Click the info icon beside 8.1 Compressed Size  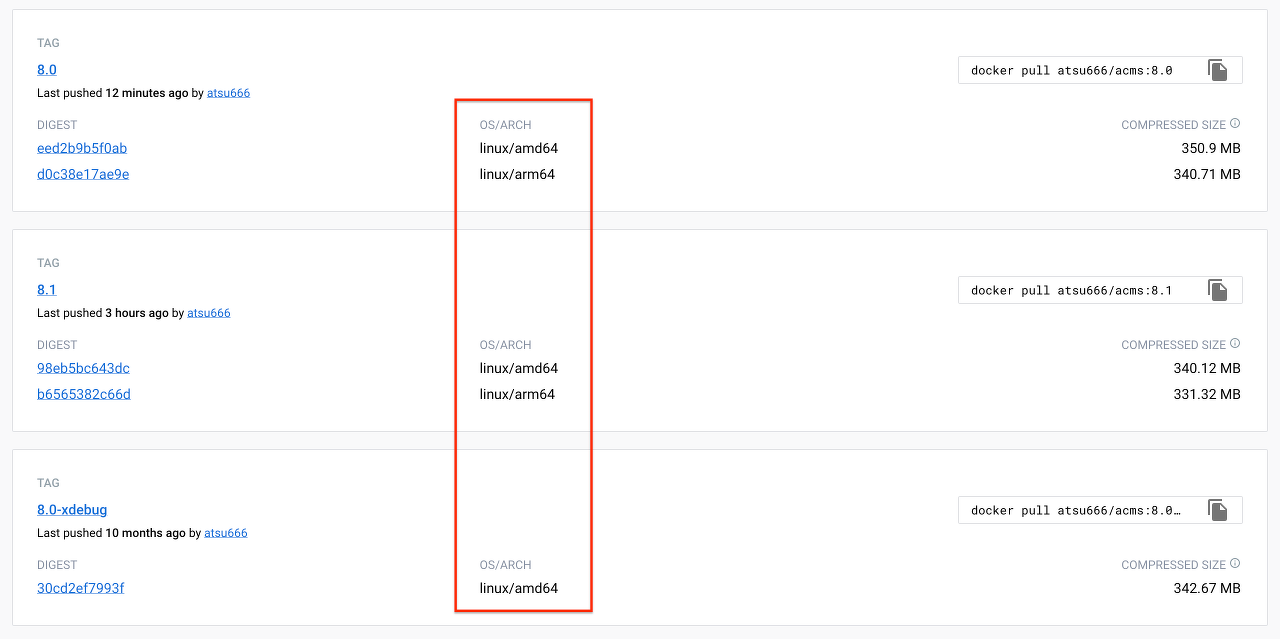(1235, 344)
